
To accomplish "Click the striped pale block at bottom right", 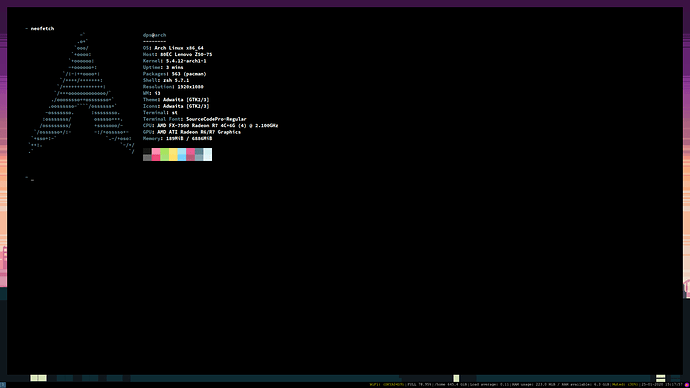I will click(661, 378).
